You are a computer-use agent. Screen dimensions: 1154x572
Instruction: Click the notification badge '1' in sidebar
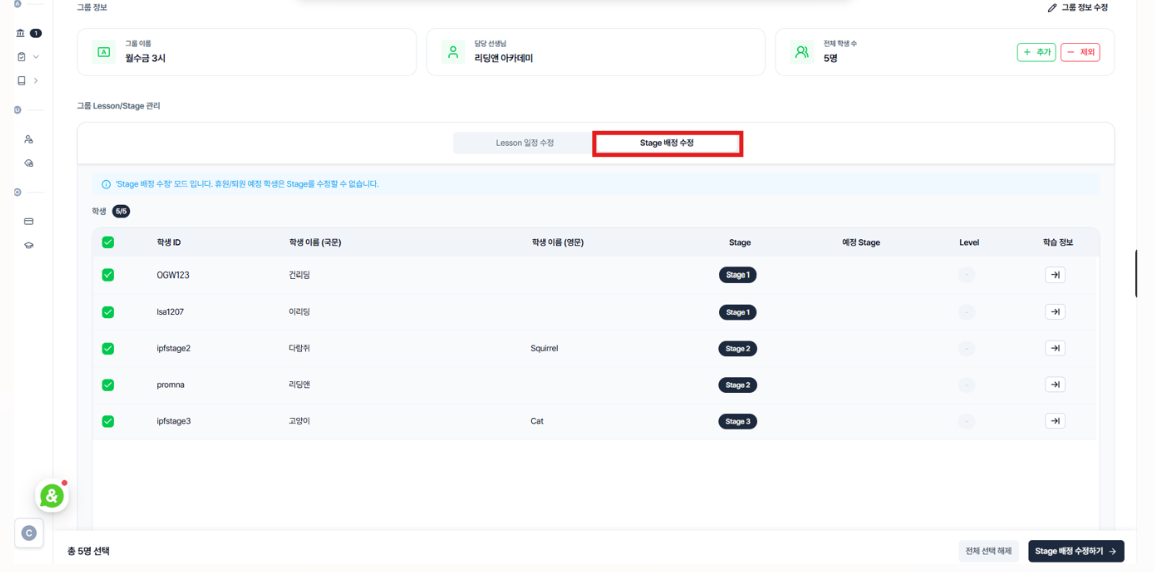coord(36,33)
